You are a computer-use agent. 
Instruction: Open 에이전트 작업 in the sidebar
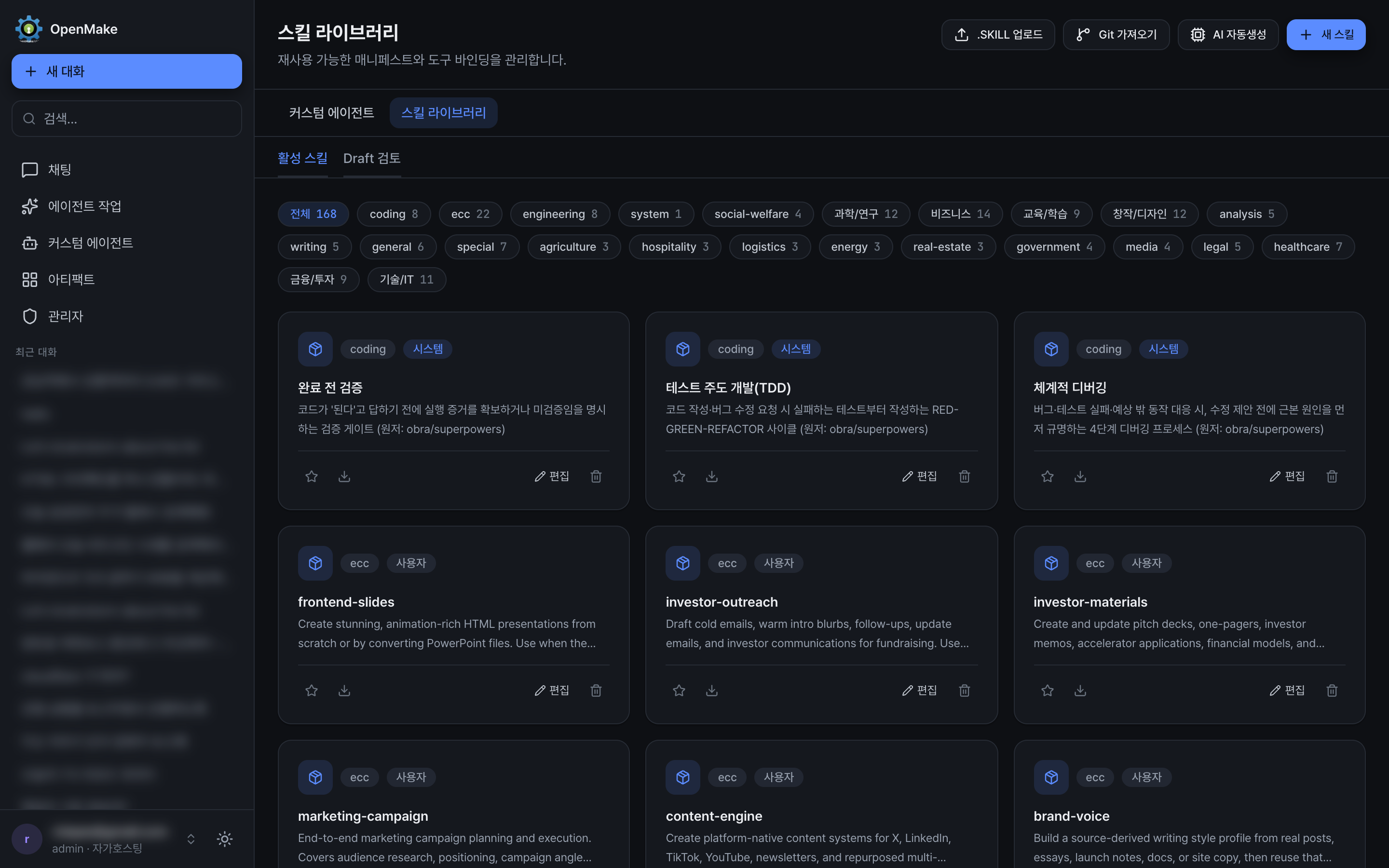(x=126, y=206)
